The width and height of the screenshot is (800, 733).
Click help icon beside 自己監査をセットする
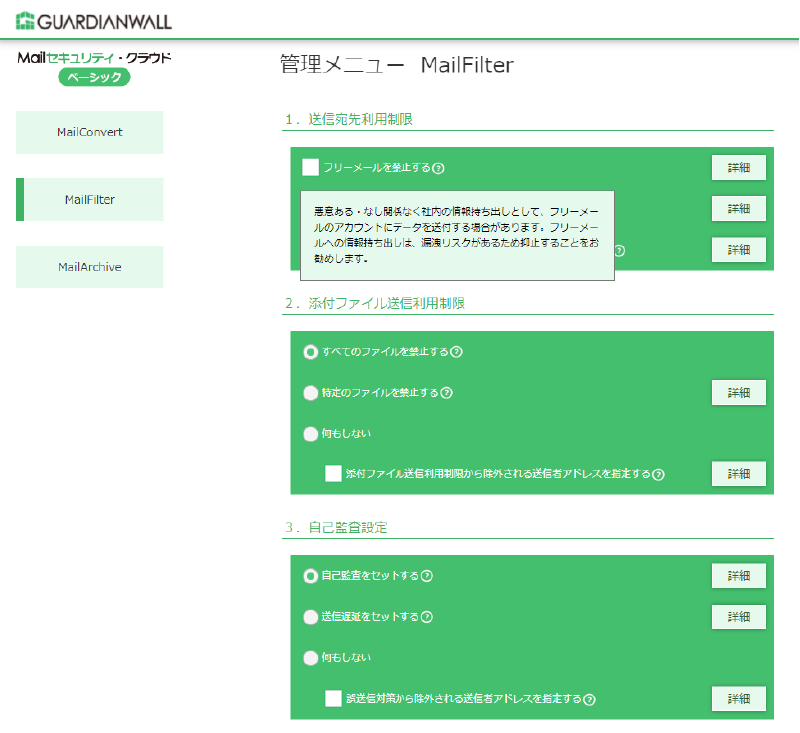(x=426, y=576)
